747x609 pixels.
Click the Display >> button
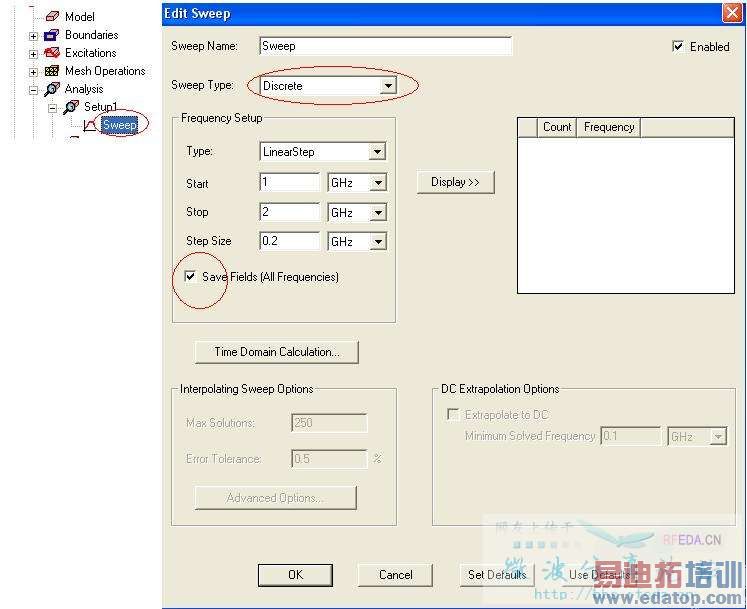tap(455, 182)
